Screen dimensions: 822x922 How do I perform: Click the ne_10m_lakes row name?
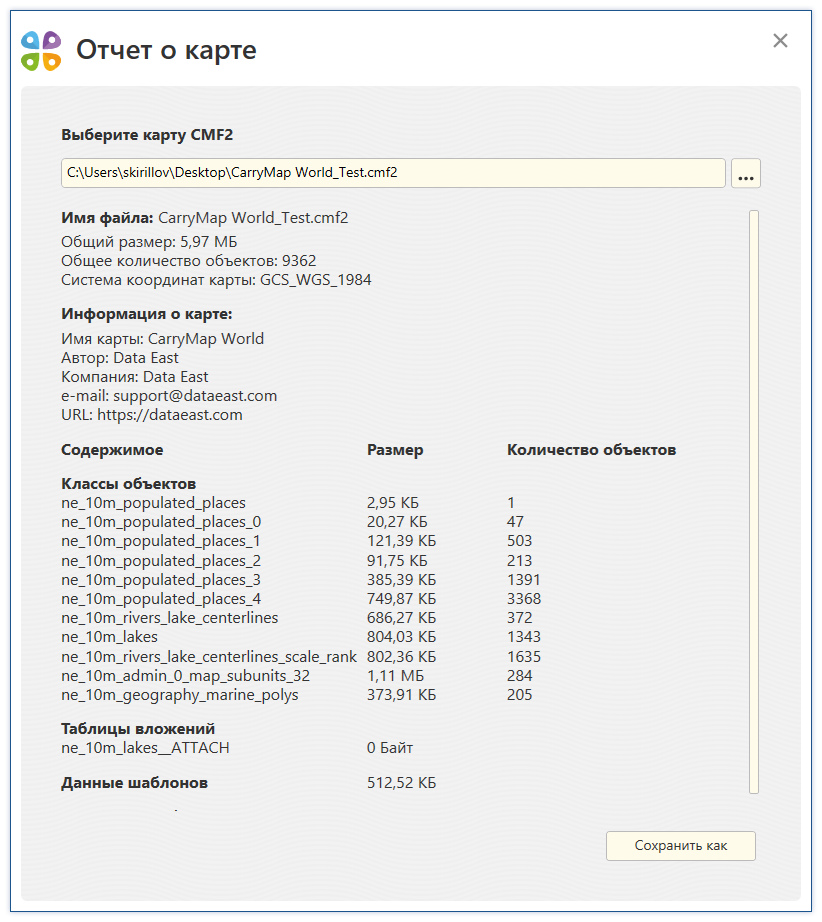pyautogui.click(x=109, y=637)
